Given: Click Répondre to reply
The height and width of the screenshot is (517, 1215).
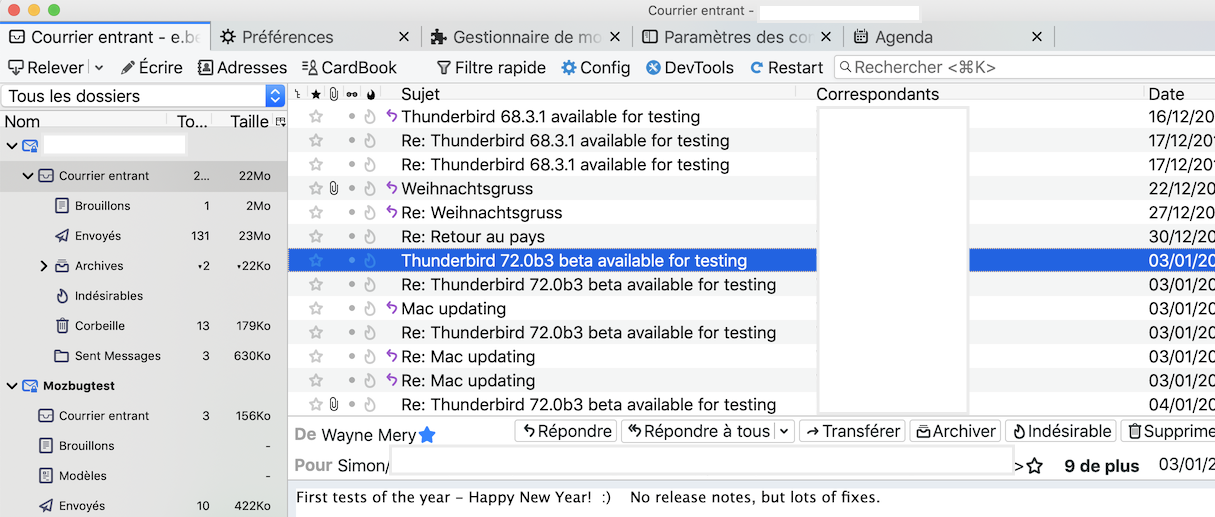Looking at the screenshot, I should [x=567, y=431].
